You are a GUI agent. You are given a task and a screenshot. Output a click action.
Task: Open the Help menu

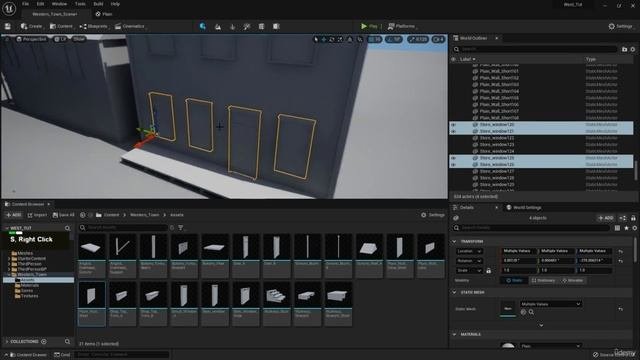point(115,4)
